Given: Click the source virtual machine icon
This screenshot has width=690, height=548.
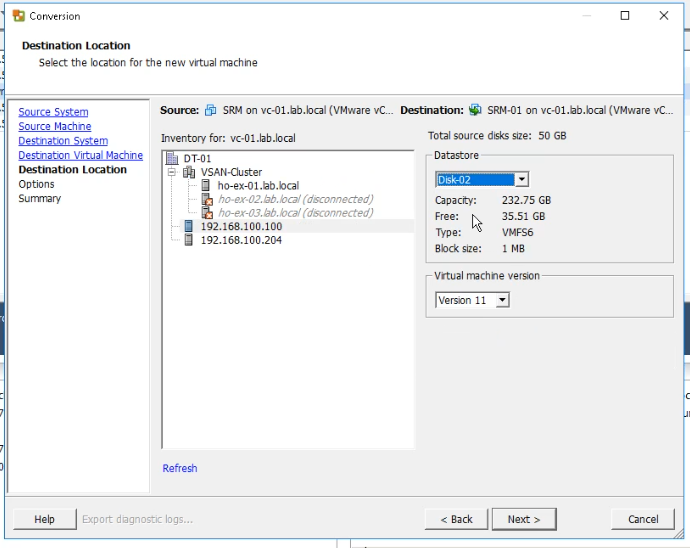Looking at the screenshot, I should point(211,110).
